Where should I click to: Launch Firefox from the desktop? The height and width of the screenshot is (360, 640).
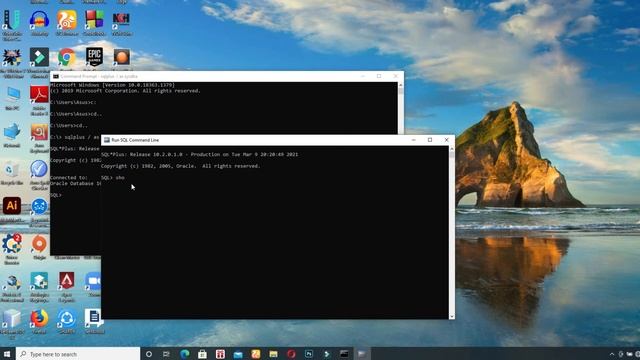click(39, 318)
